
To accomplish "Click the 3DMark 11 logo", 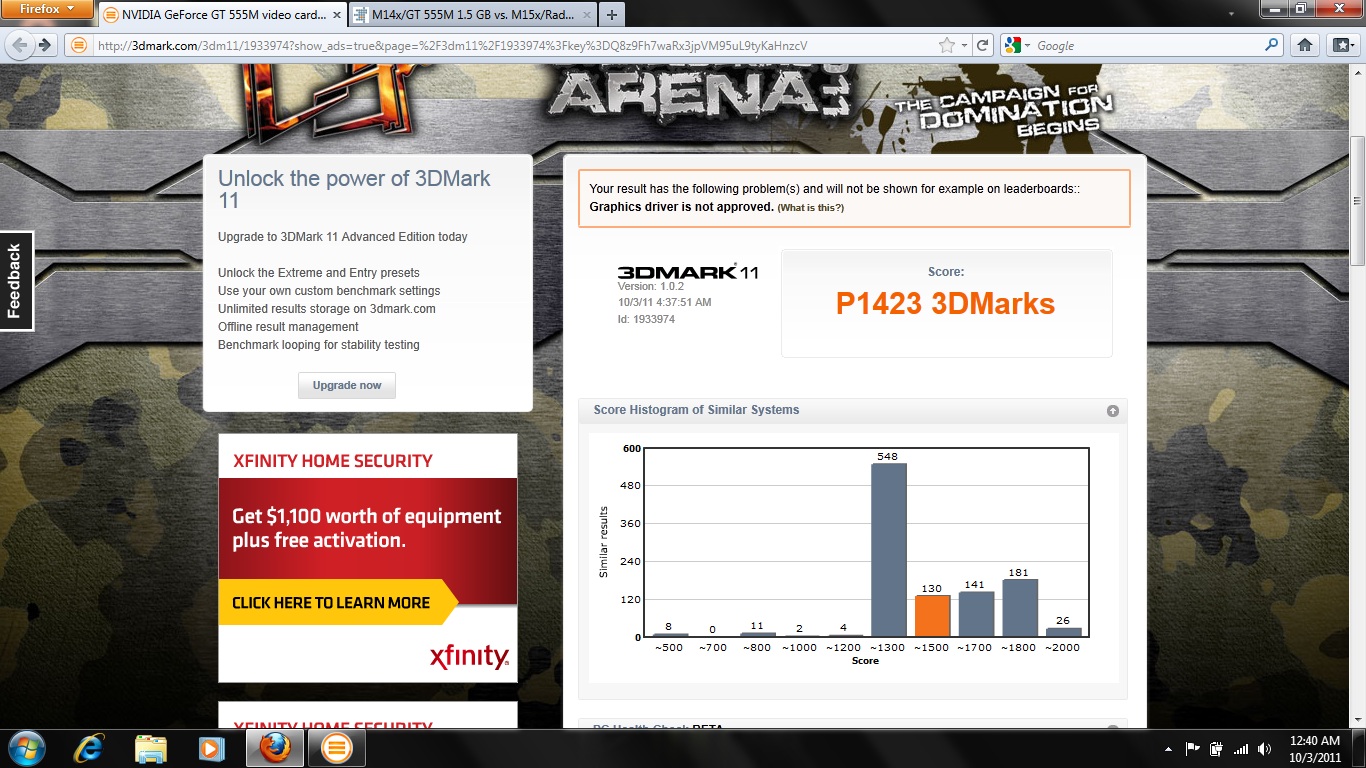I will point(687,271).
